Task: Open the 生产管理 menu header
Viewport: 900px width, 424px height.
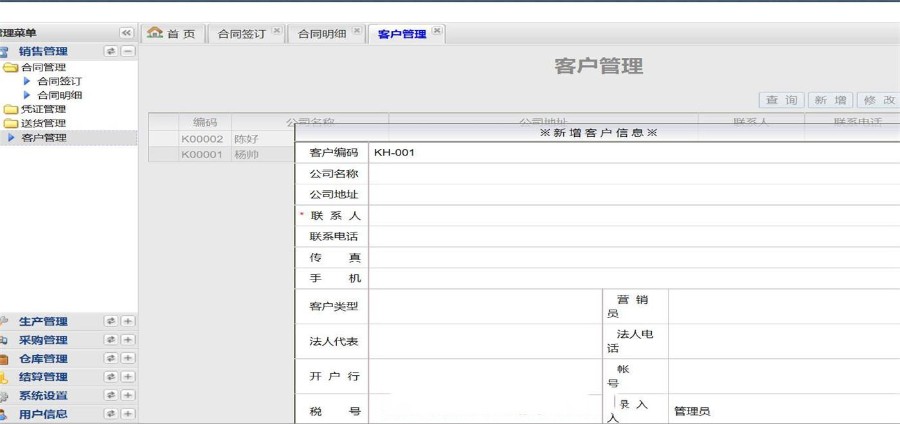Action: click(43, 322)
